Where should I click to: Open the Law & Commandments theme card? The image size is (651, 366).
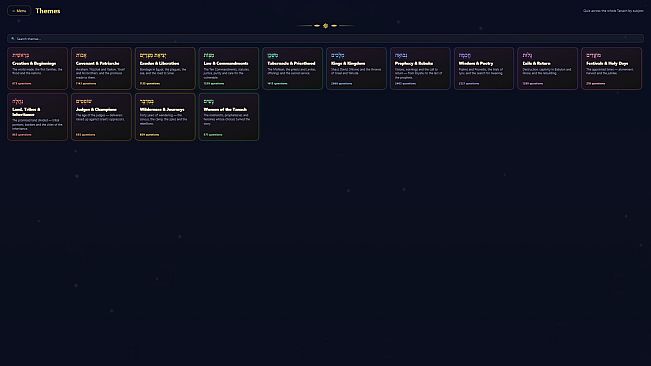click(x=229, y=68)
